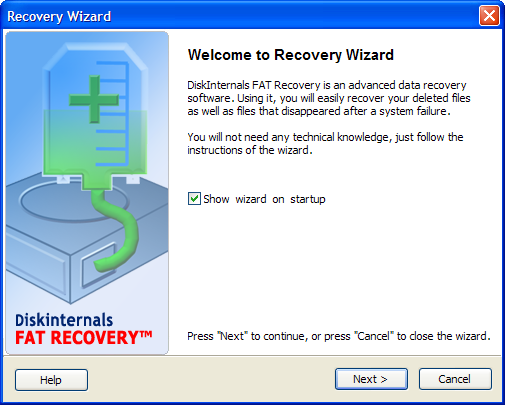Uncheck the Show wizard on startup checkbox
The height and width of the screenshot is (405, 505).
[194, 199]
